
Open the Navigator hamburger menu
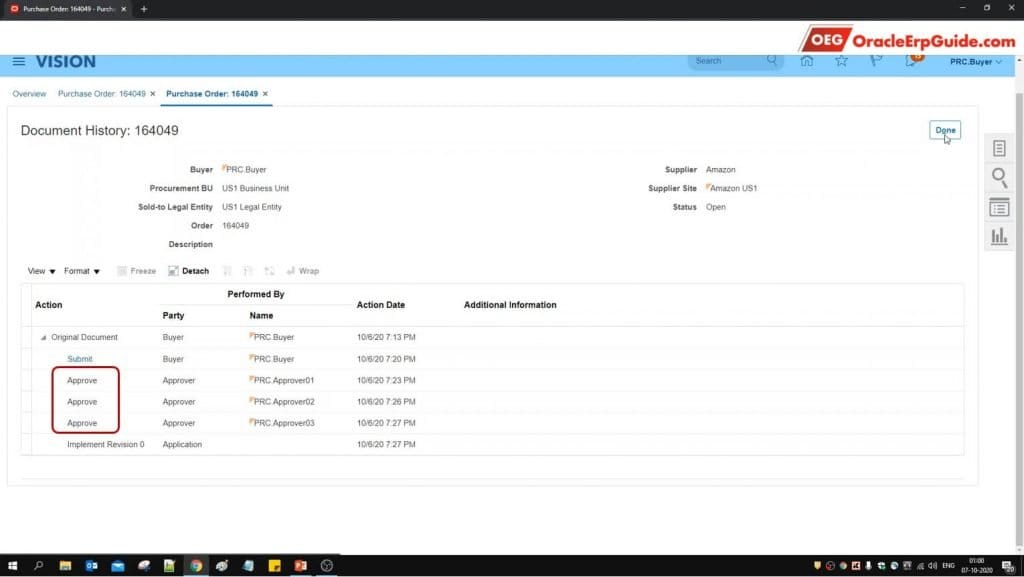point(18,61)
